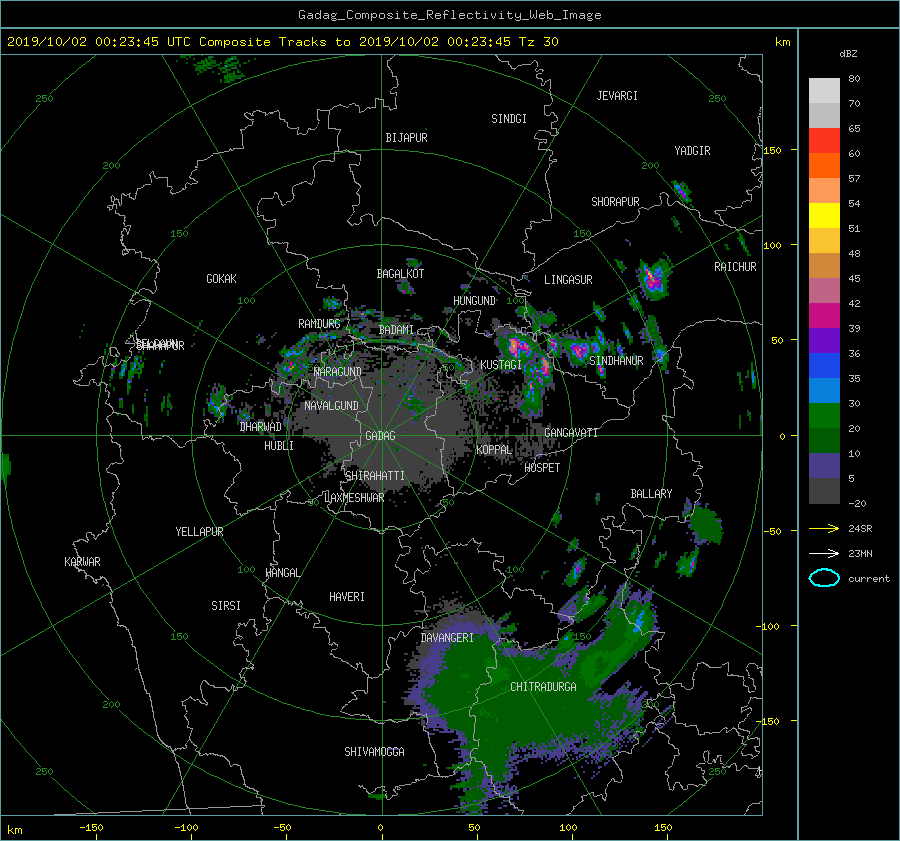Select the green 20 dBZ legend swatch
Image resolution: width=900 pixels, height=841 pixels.
tap(824, 416)
